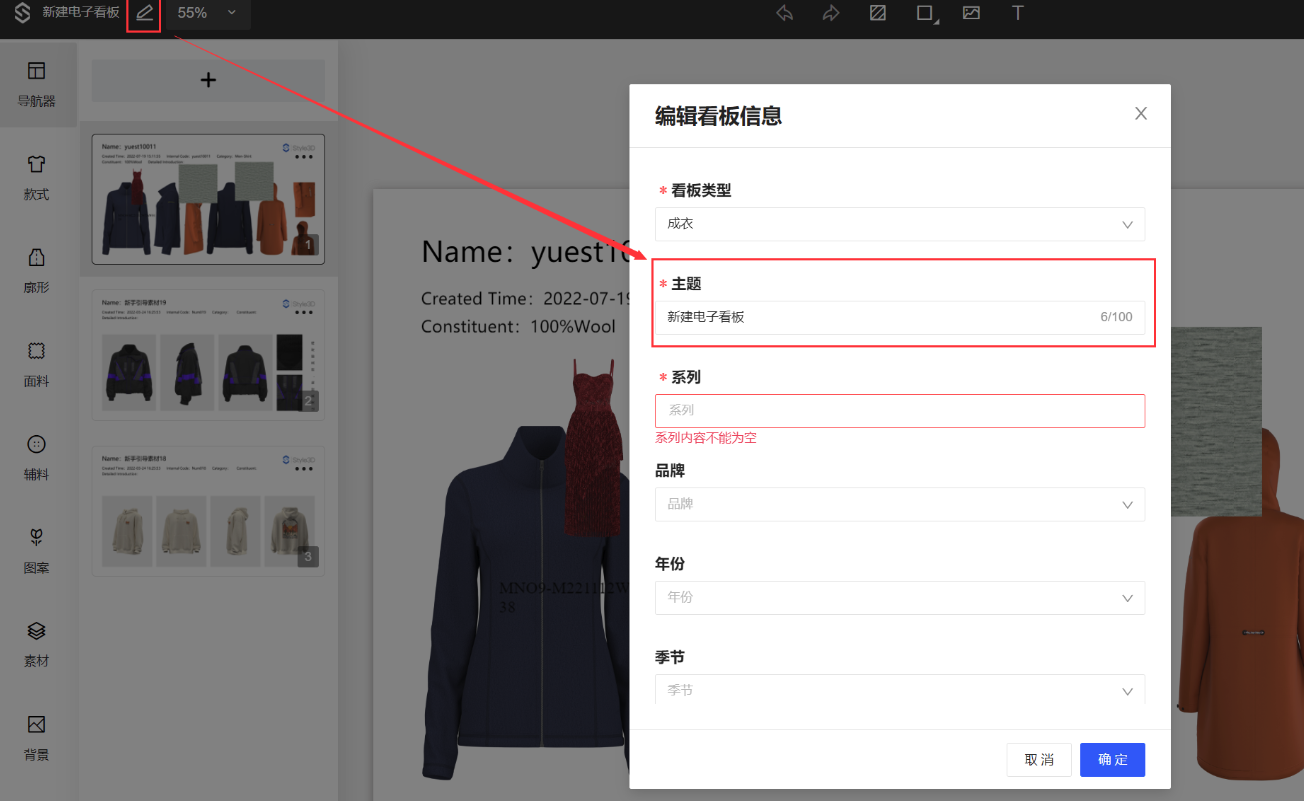Open the 图案 pattern panel
This screenshot has height=801, width=1304.
[x=37, y=550]
